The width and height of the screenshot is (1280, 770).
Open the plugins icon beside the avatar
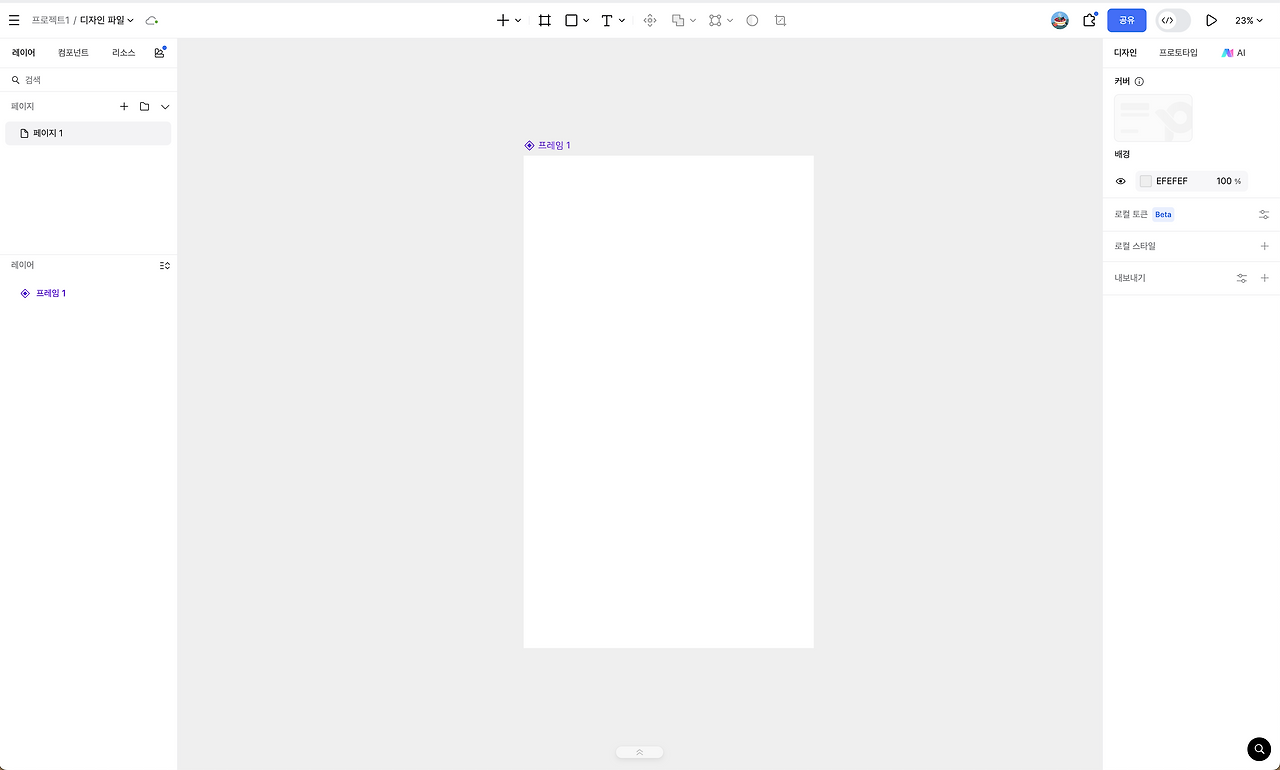[x=1090, y=20]
